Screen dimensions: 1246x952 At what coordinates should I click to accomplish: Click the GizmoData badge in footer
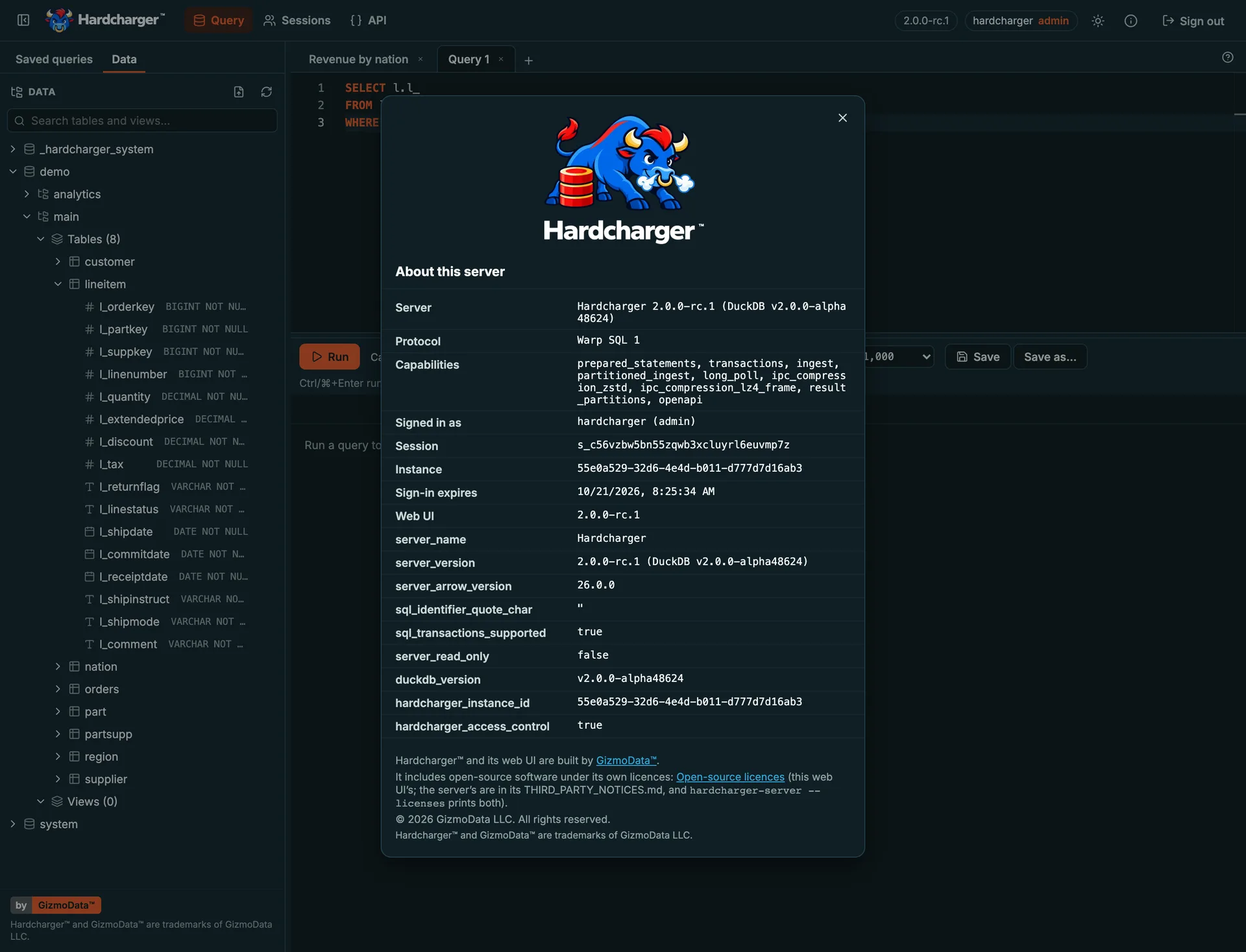point(56,905)
